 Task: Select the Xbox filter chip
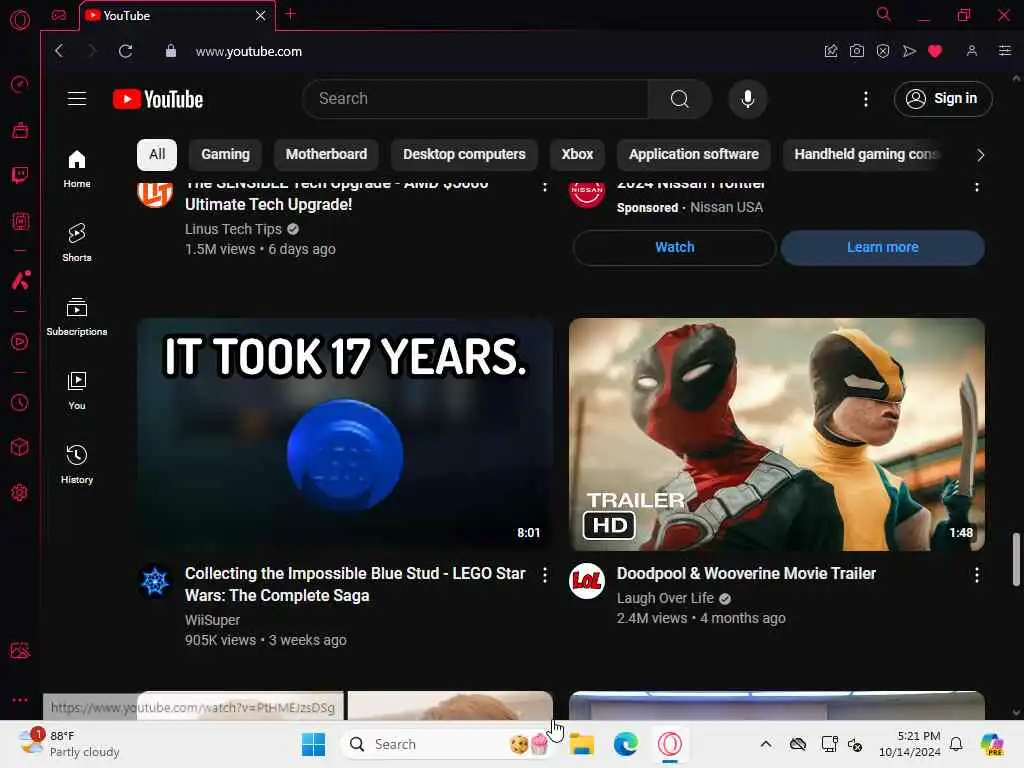[x=577, y=155]
